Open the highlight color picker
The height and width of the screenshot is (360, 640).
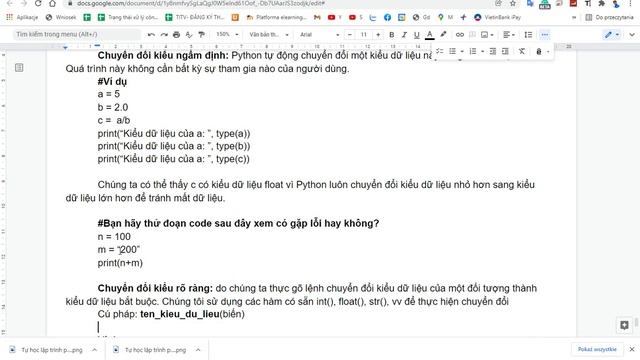tap(443, 35)
